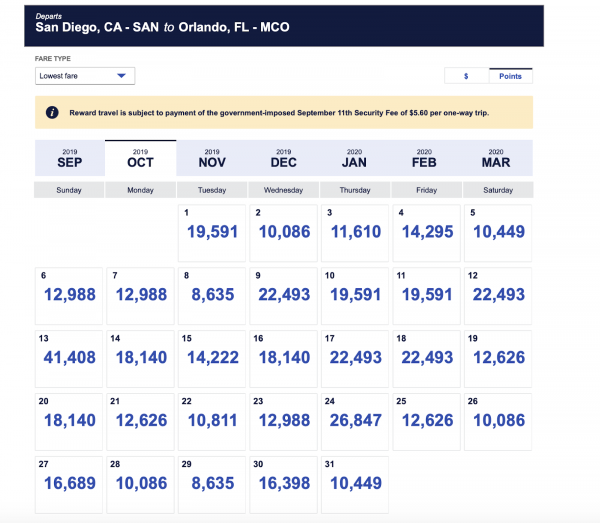The width and height of the screenshot is (600, 523).
Task: Select October 2 fare of 10,086 points
Action: tap(283, 233)
